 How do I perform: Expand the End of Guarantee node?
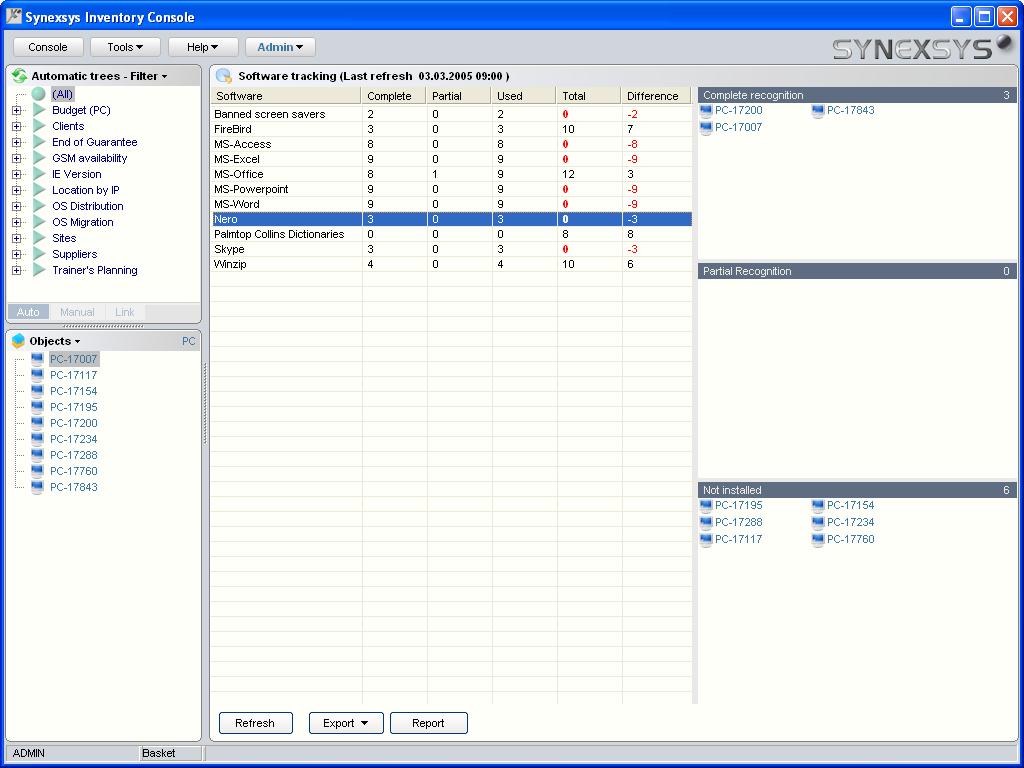16,142
